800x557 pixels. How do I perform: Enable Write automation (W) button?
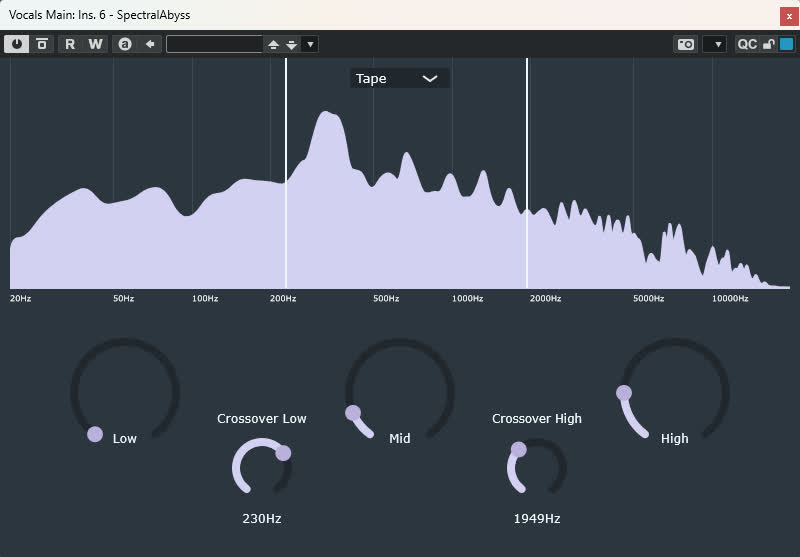click(x=95, y=44)
